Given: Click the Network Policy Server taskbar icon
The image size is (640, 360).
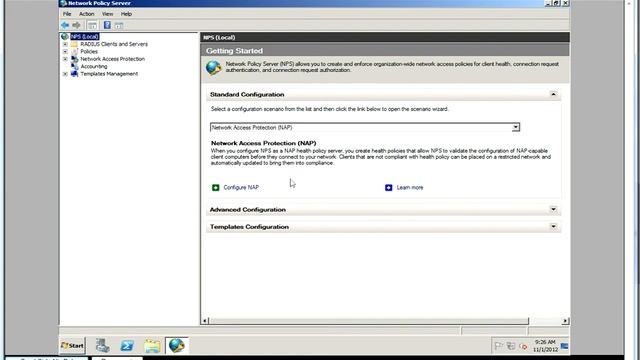Looking at the screenshot, I should (177, 345).
